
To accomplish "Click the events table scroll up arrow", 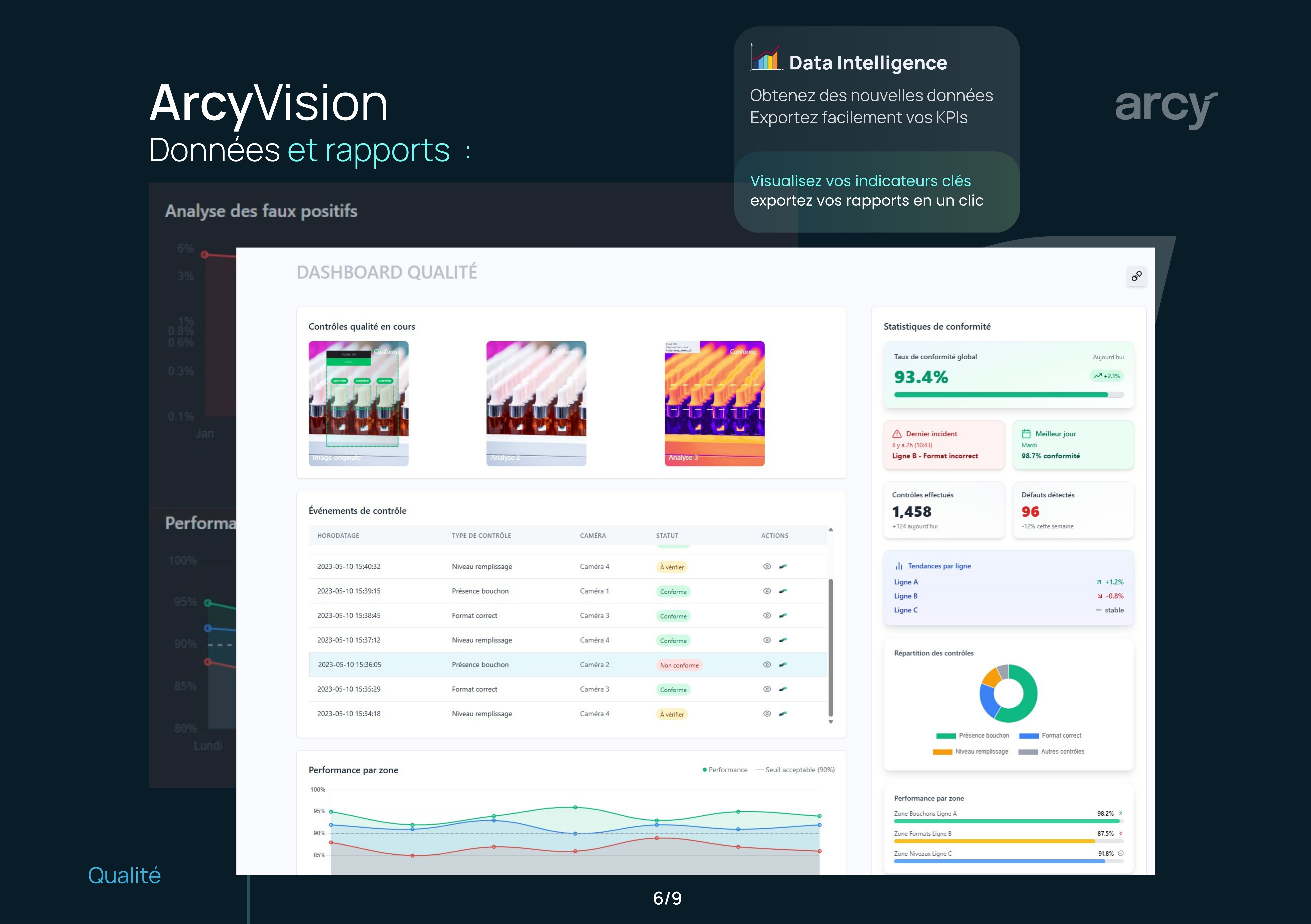I will 831,530.
